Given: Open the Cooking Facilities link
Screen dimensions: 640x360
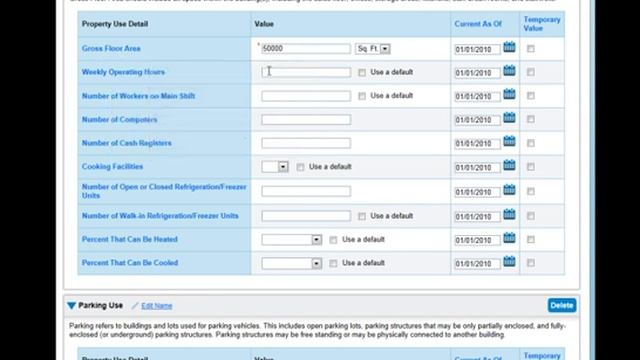Looking at the screenshot, I should pyautogui.click(x=112, y=167).
